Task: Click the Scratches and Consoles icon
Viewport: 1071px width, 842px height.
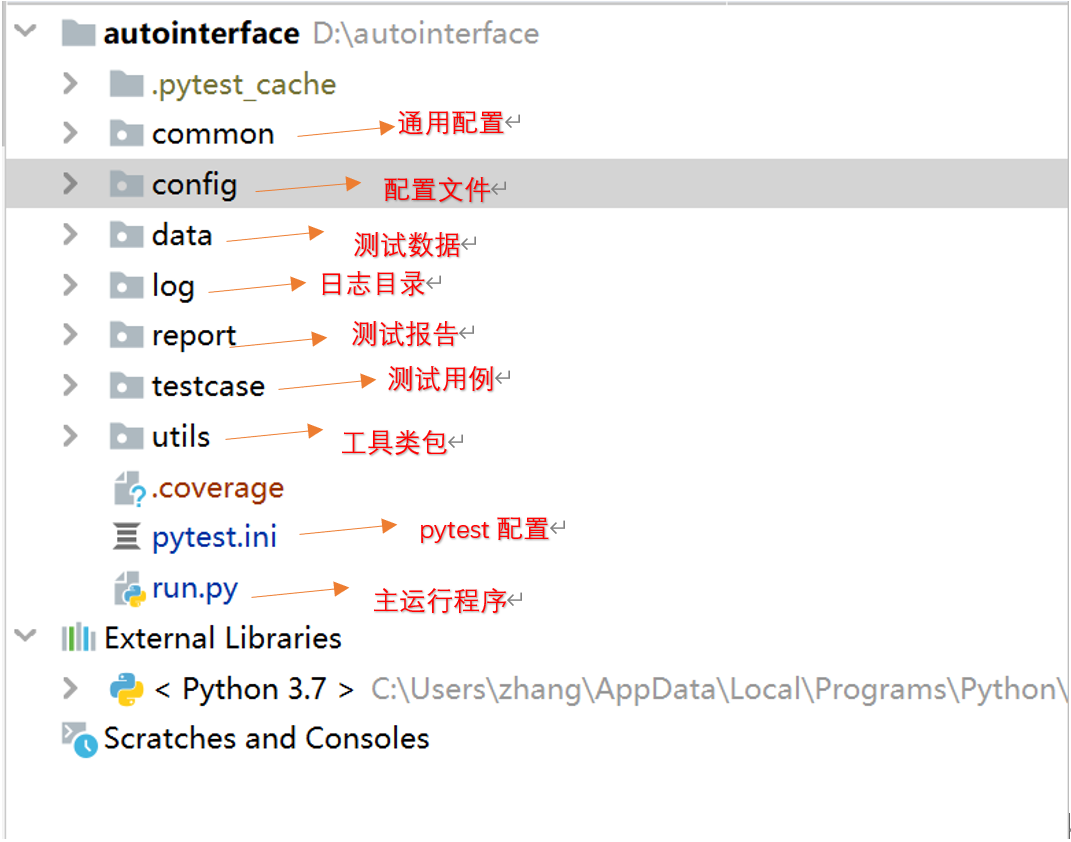Action: coord(79,739)
